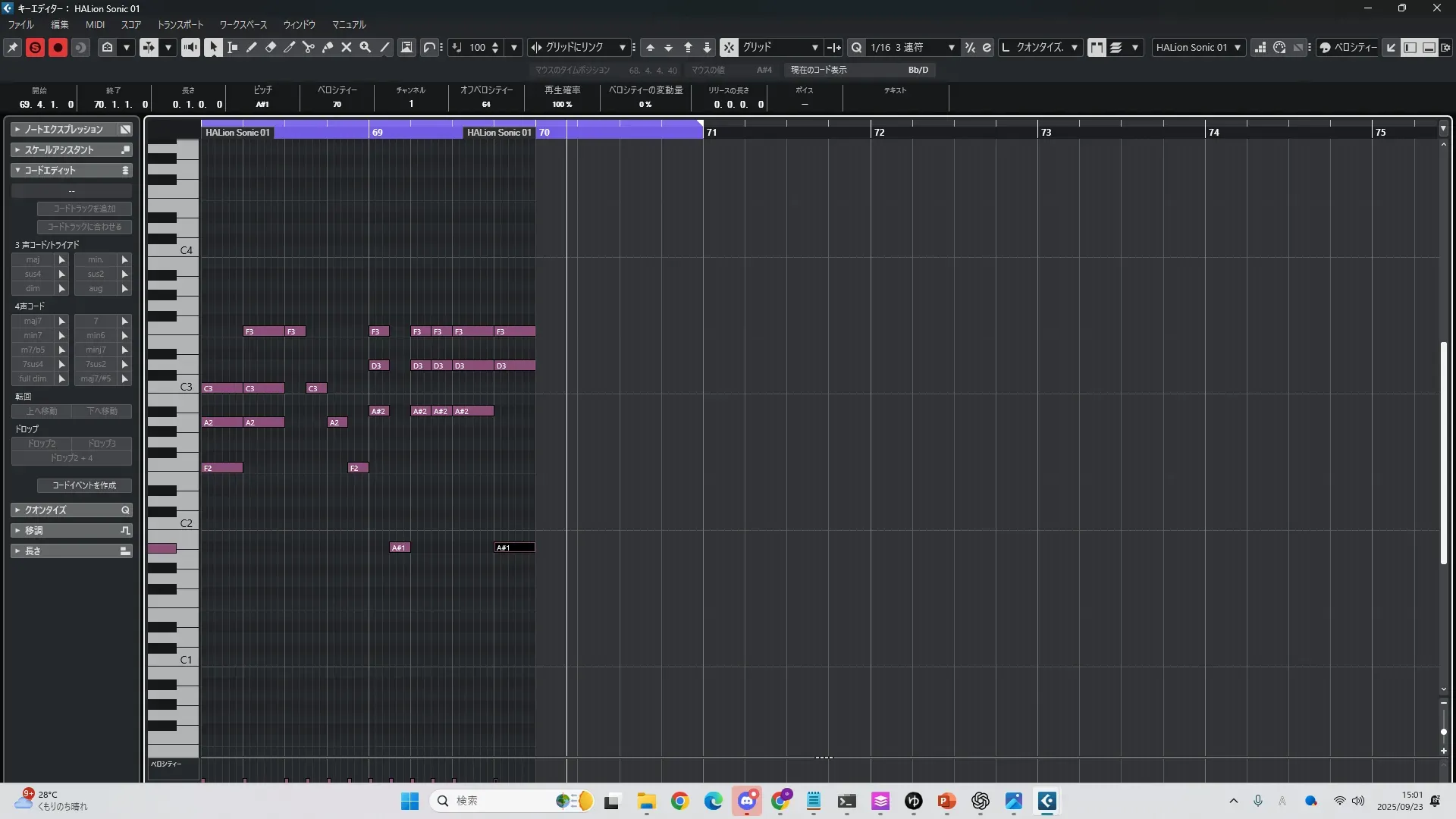Pick the Split scissors tool

308,47
